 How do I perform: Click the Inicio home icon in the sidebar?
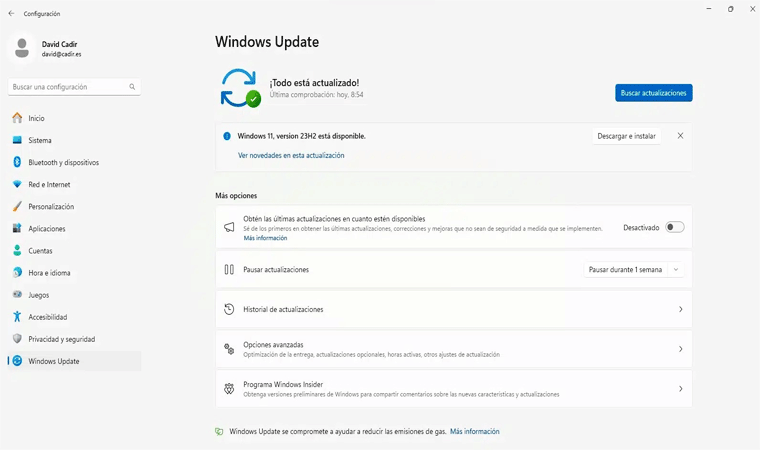pyautogui.click(x=17, y=118)
